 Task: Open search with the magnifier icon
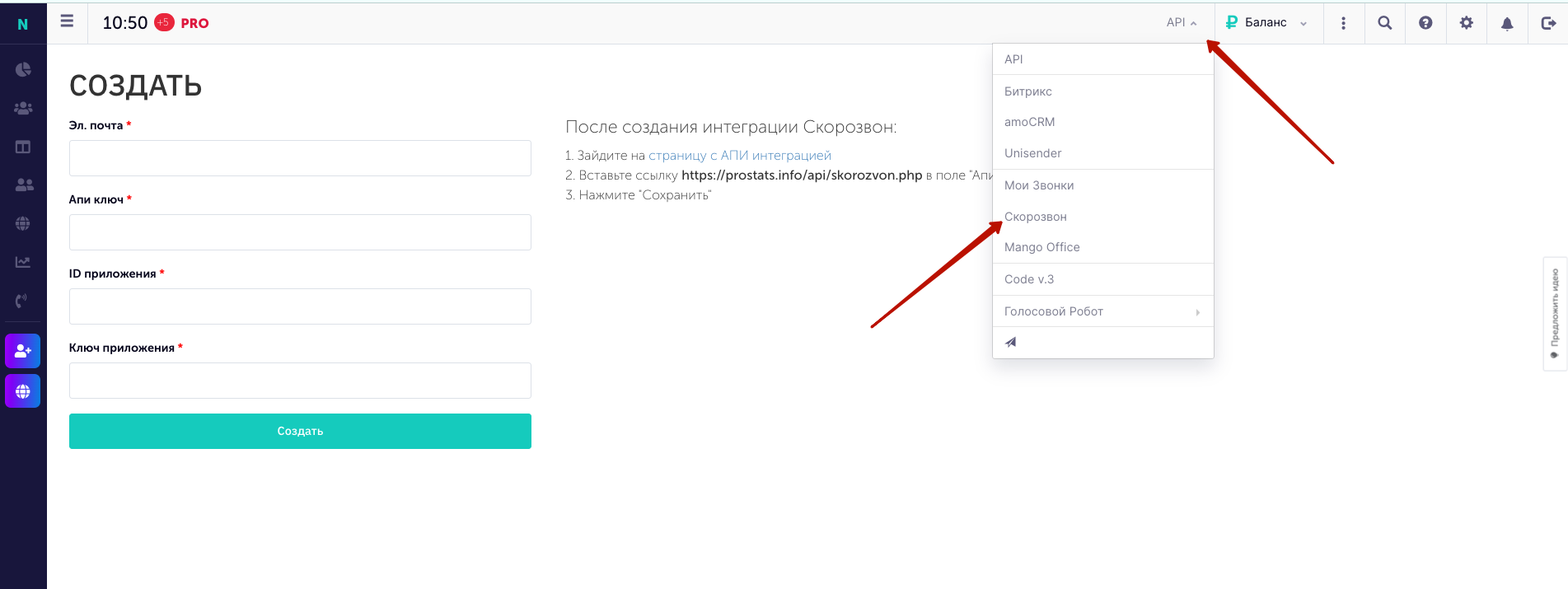1385,23
